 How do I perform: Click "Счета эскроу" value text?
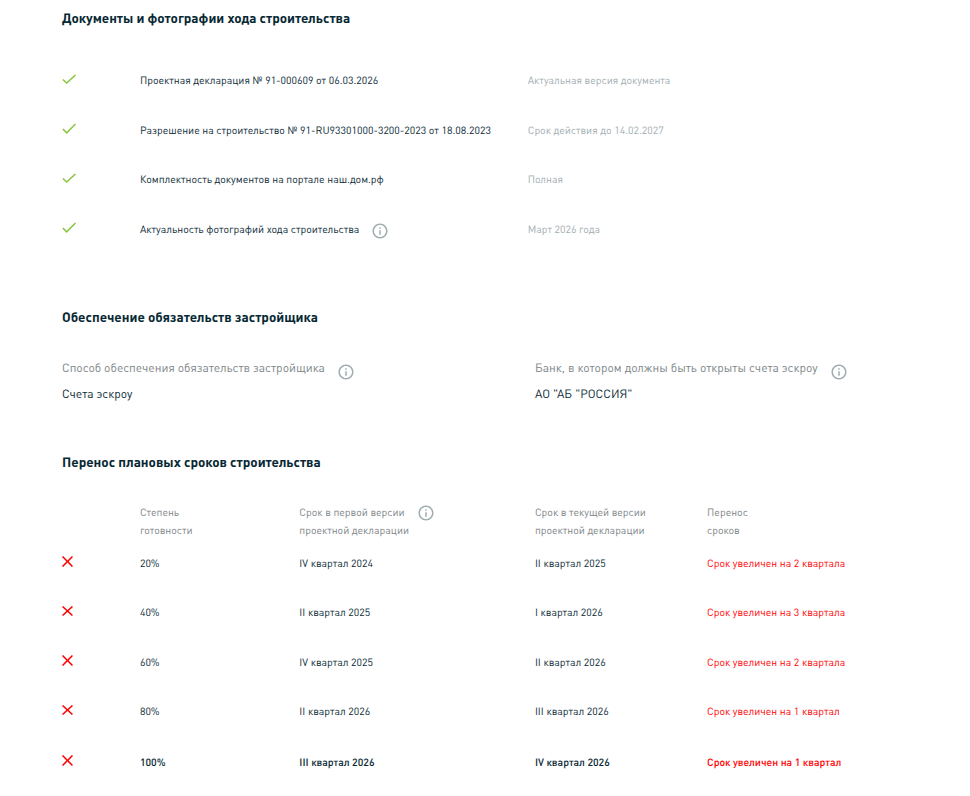[x=97, y=394]
